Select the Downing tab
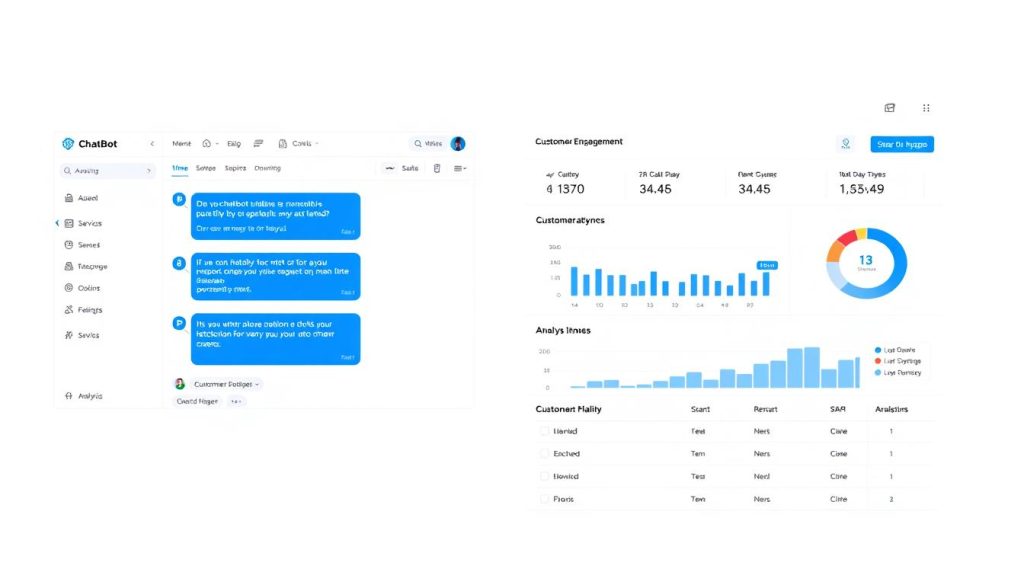Viewport: 1024px width, 585px height. coord(267,168)
